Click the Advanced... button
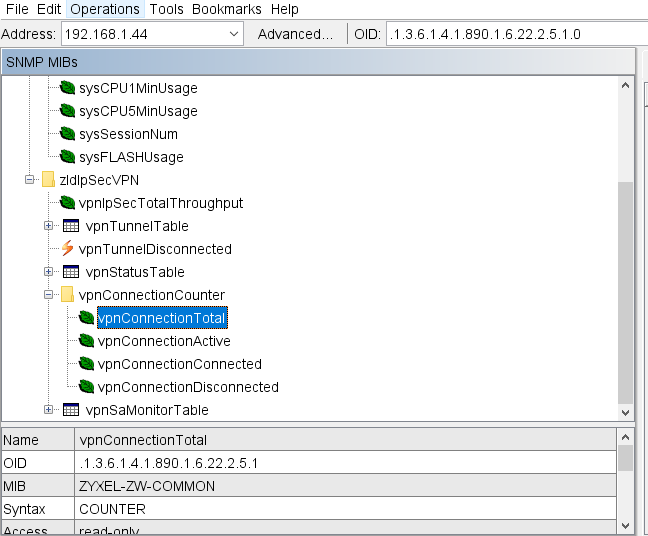Screen dimensions: 648x536 295,34
